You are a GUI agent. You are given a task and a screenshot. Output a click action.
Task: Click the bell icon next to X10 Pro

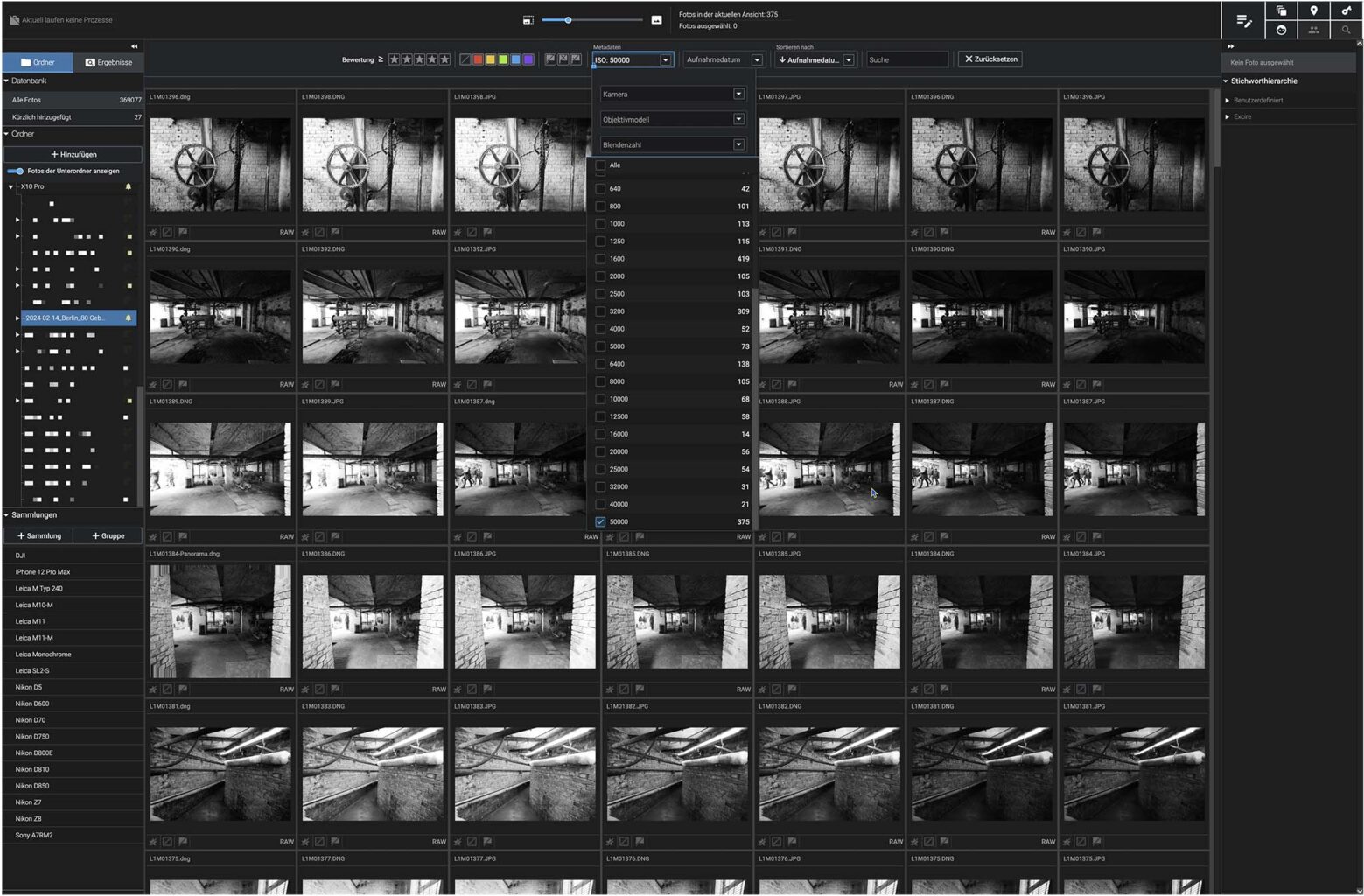pyautogui.click(x=129, y=186)
